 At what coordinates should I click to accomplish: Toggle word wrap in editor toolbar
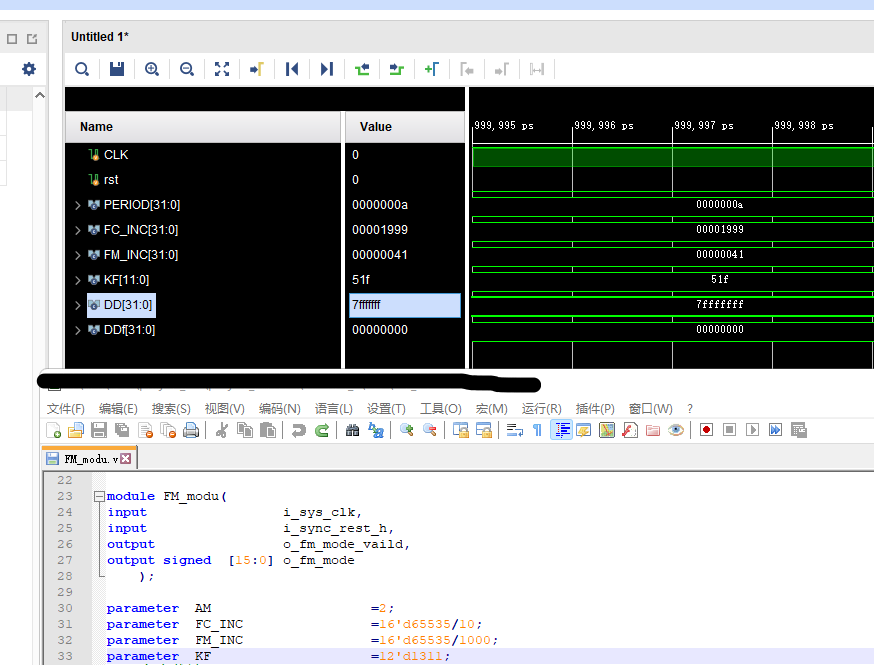point(515,430)
